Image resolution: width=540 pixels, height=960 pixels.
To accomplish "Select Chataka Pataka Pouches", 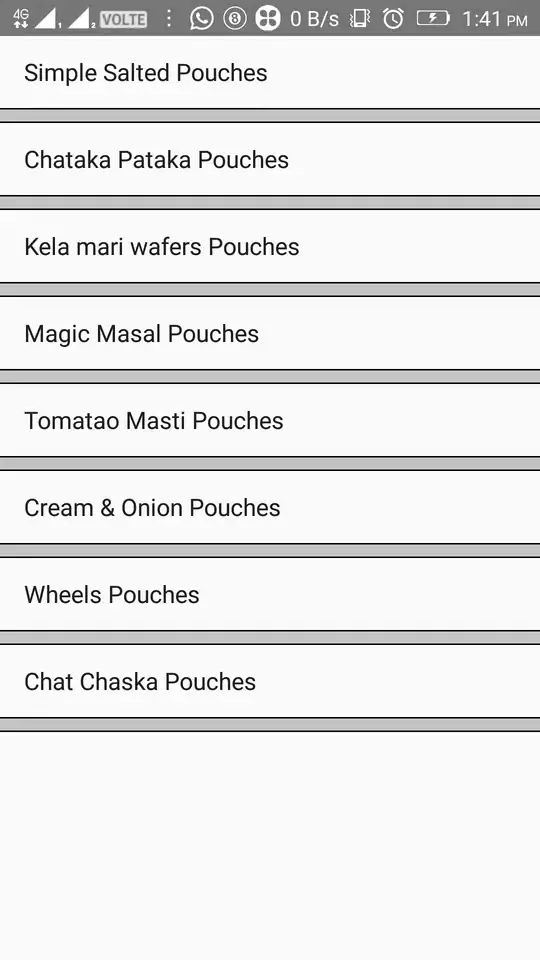I will (x=270, y=159).
